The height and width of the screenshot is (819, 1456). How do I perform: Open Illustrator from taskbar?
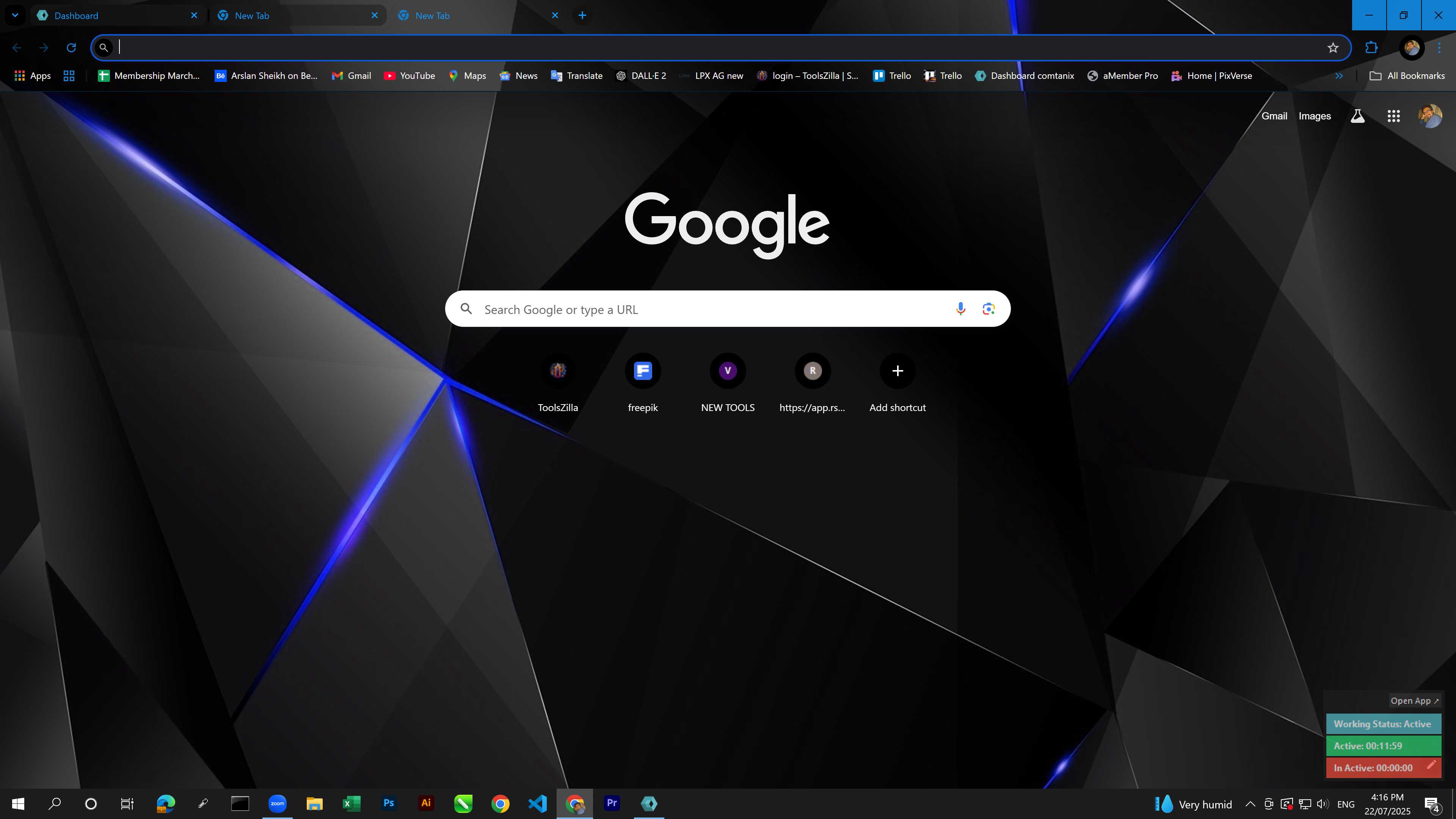point(425,803)
